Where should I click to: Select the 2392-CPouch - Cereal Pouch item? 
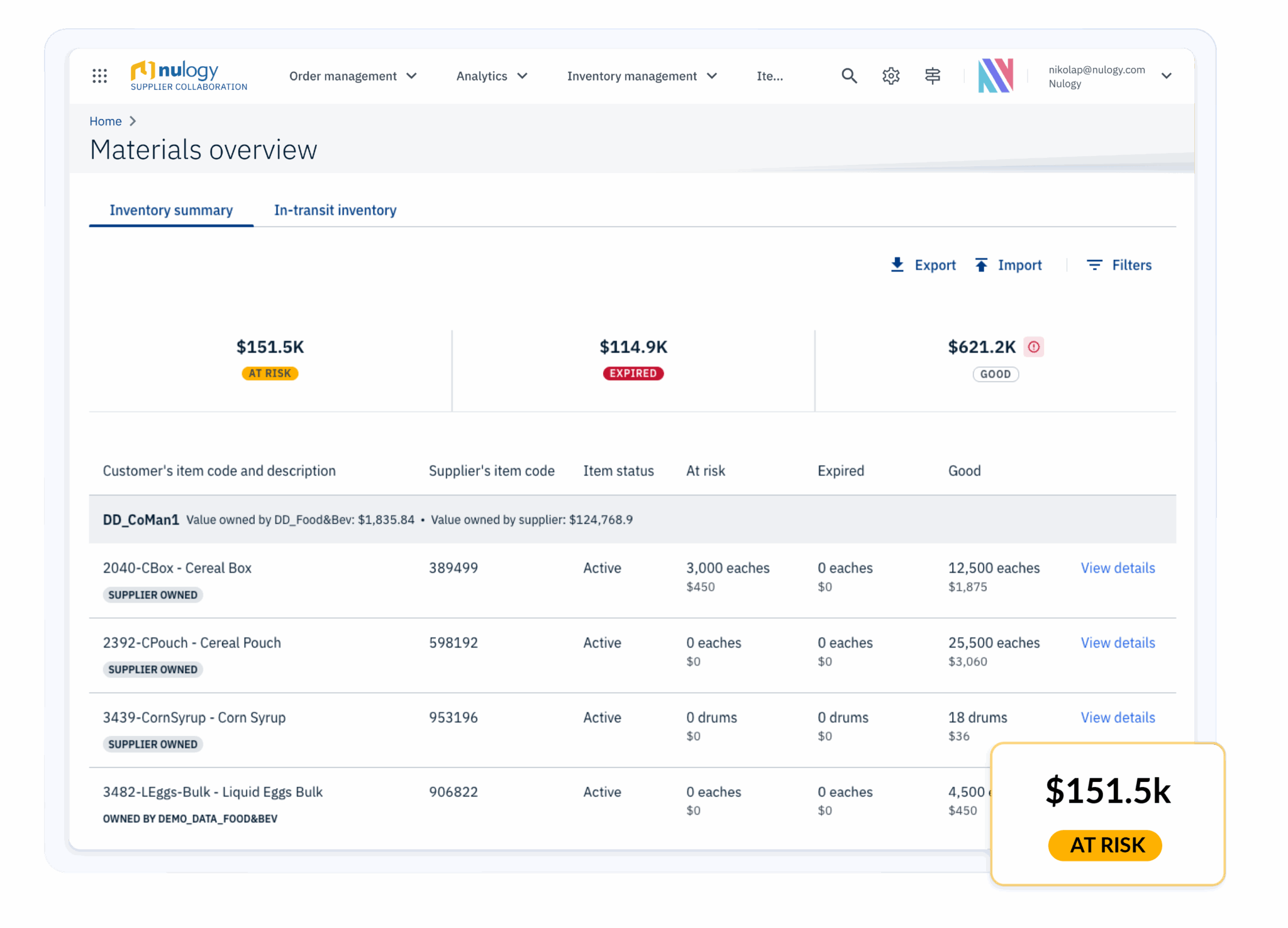pos(192,643)
